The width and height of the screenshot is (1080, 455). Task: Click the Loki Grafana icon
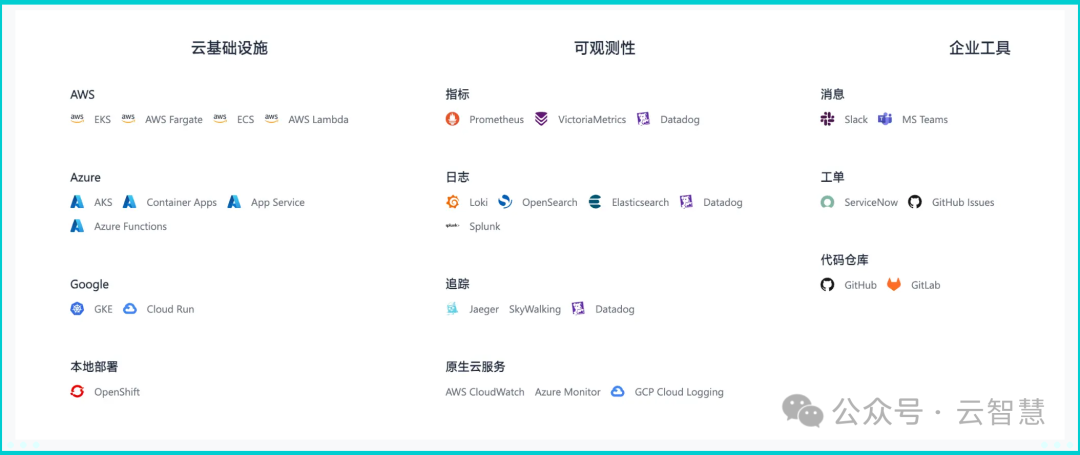453,202
